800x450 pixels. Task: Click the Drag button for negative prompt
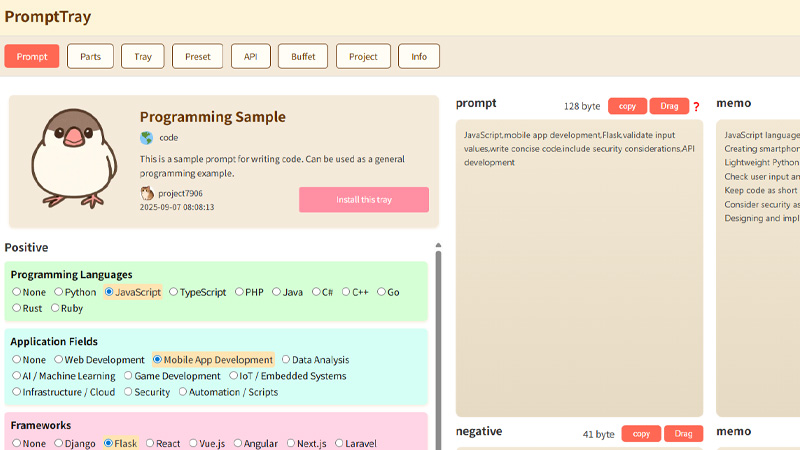click(683, 434)
